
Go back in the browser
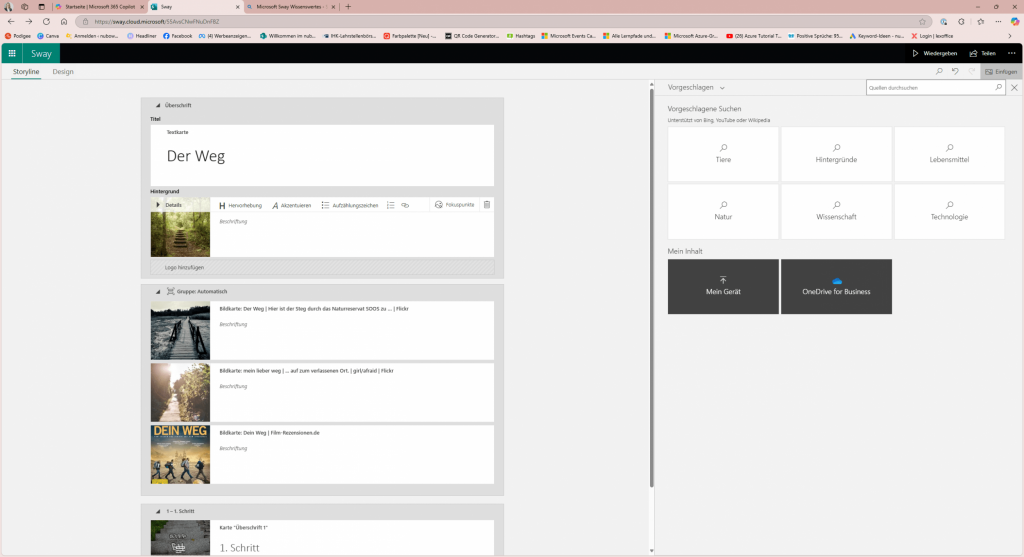11,22
